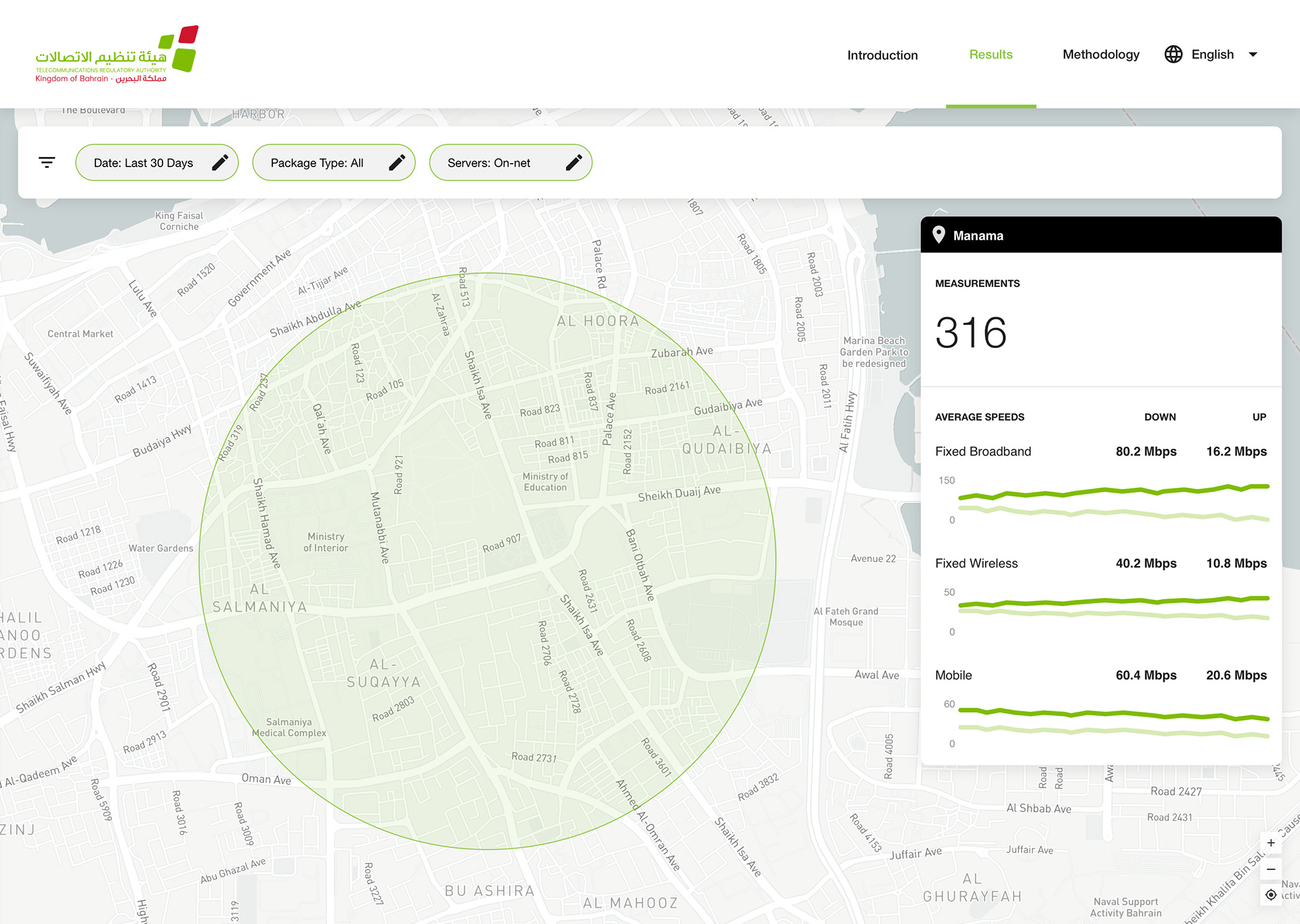1300x924 pixels.
Task: Open the Date: Last 30 Days filter
Action: click(144, 162)
